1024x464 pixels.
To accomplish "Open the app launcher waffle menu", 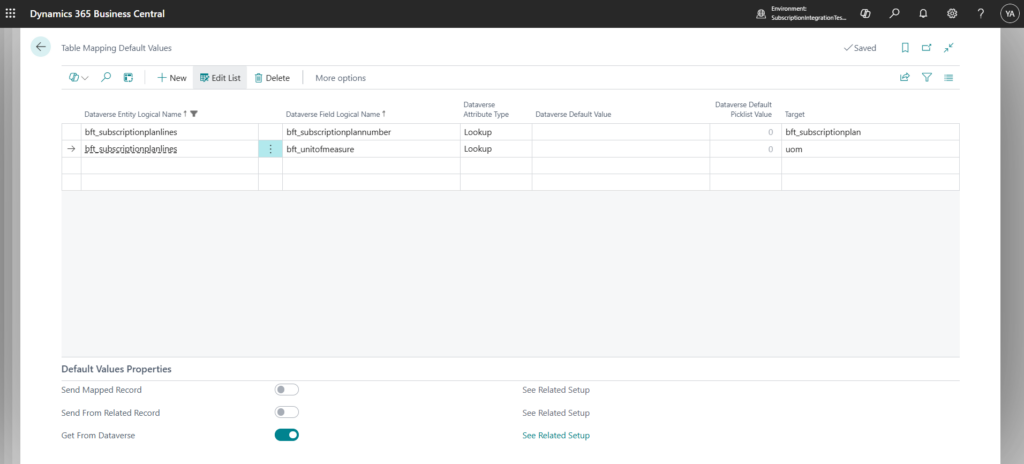I will 11,13.
